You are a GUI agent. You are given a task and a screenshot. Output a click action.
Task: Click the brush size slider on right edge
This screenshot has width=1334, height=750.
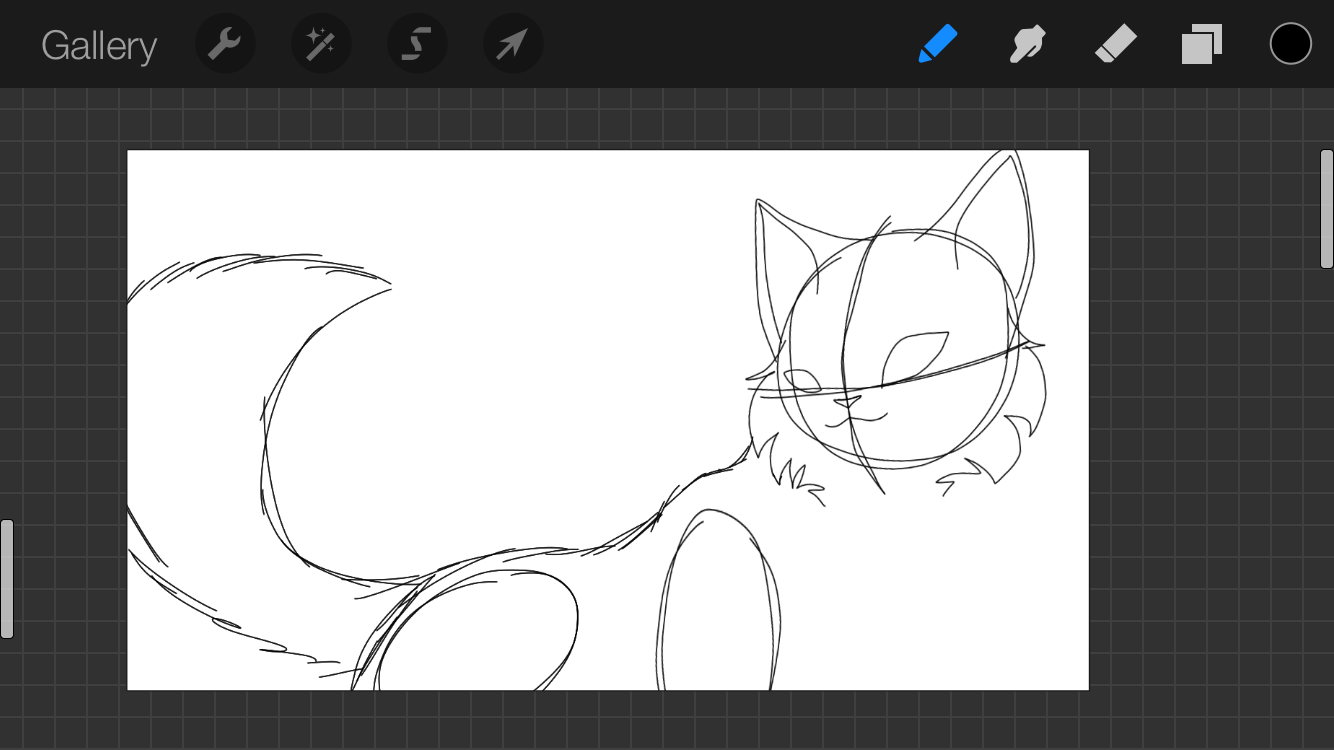[1327, 209]
